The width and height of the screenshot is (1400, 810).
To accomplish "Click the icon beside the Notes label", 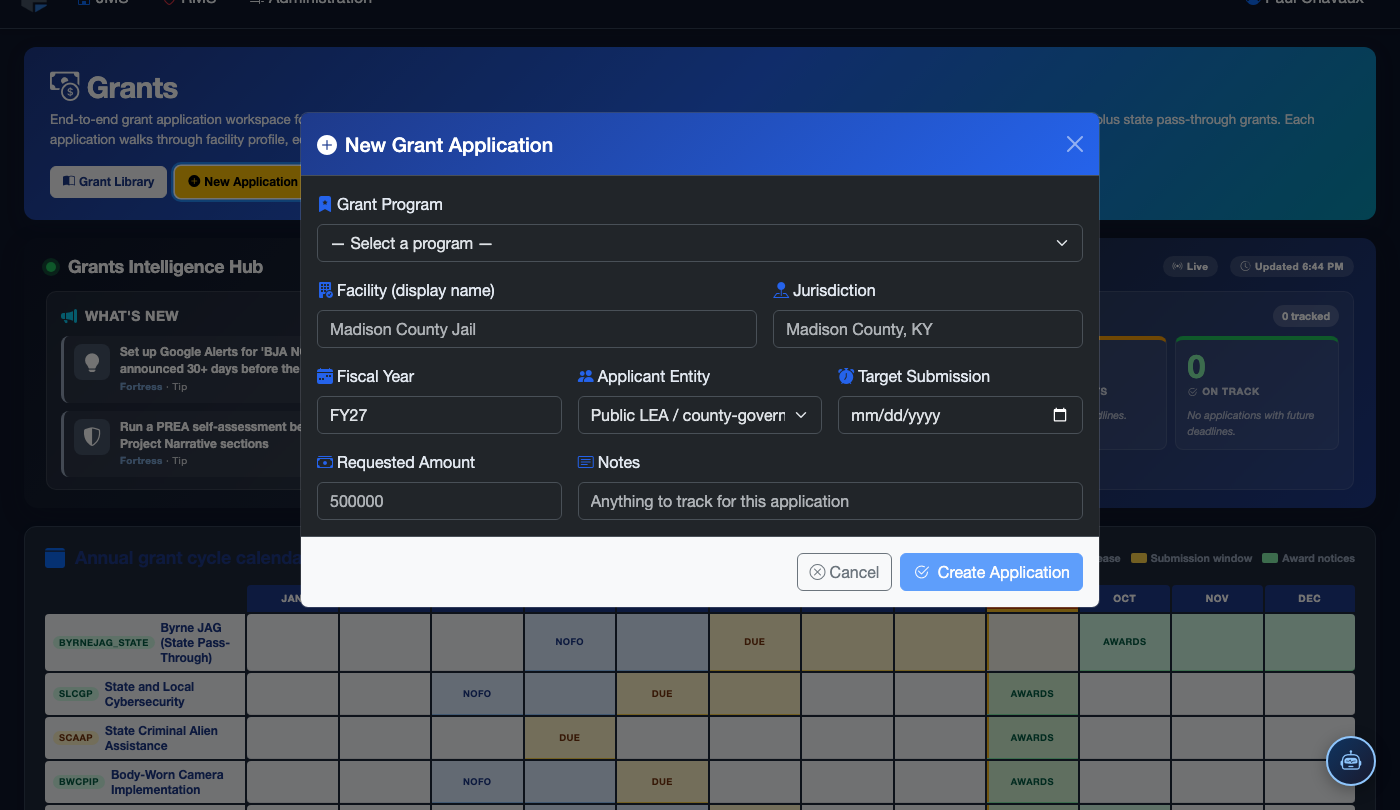I will click(x=586, y=462).
